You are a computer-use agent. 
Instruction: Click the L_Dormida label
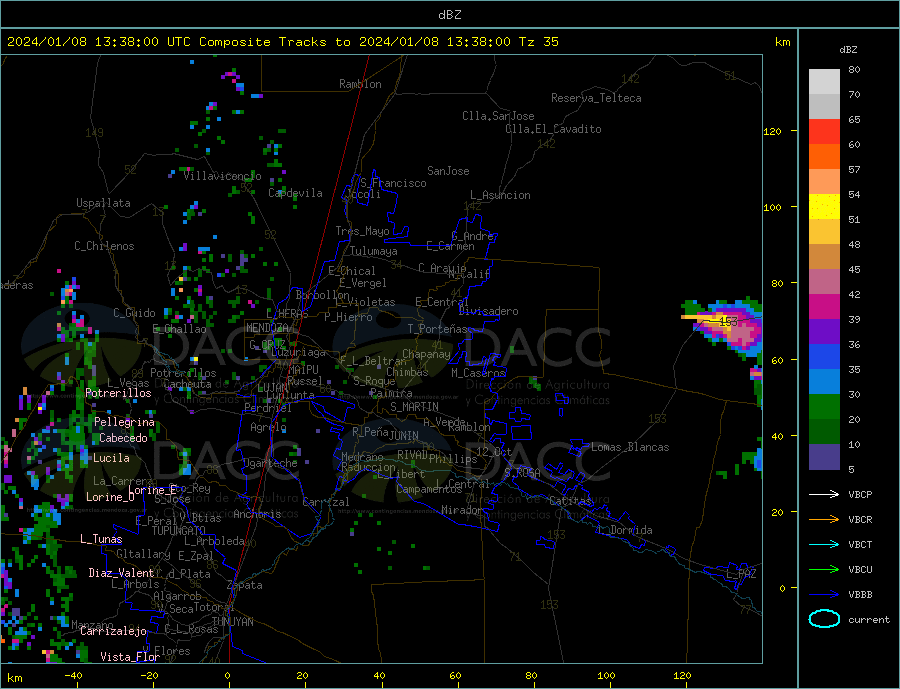click(x=625, y=530)
